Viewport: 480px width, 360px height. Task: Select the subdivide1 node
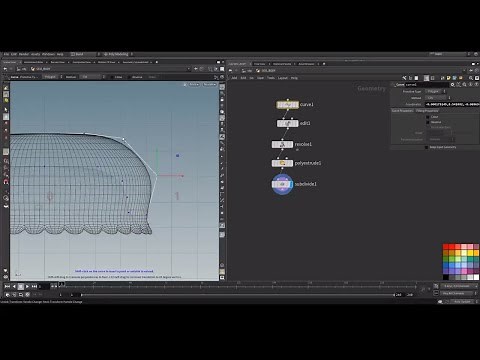point(282,184)
